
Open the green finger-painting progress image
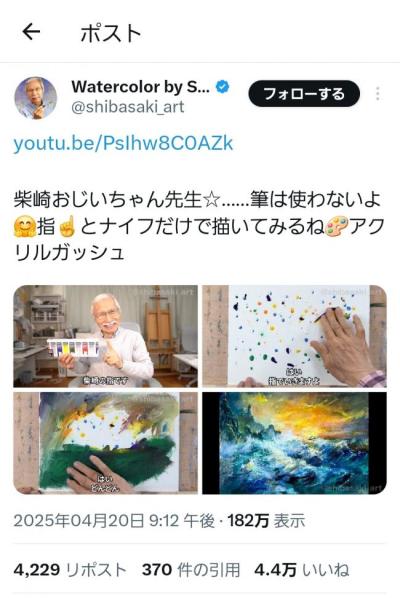(106, 443)
